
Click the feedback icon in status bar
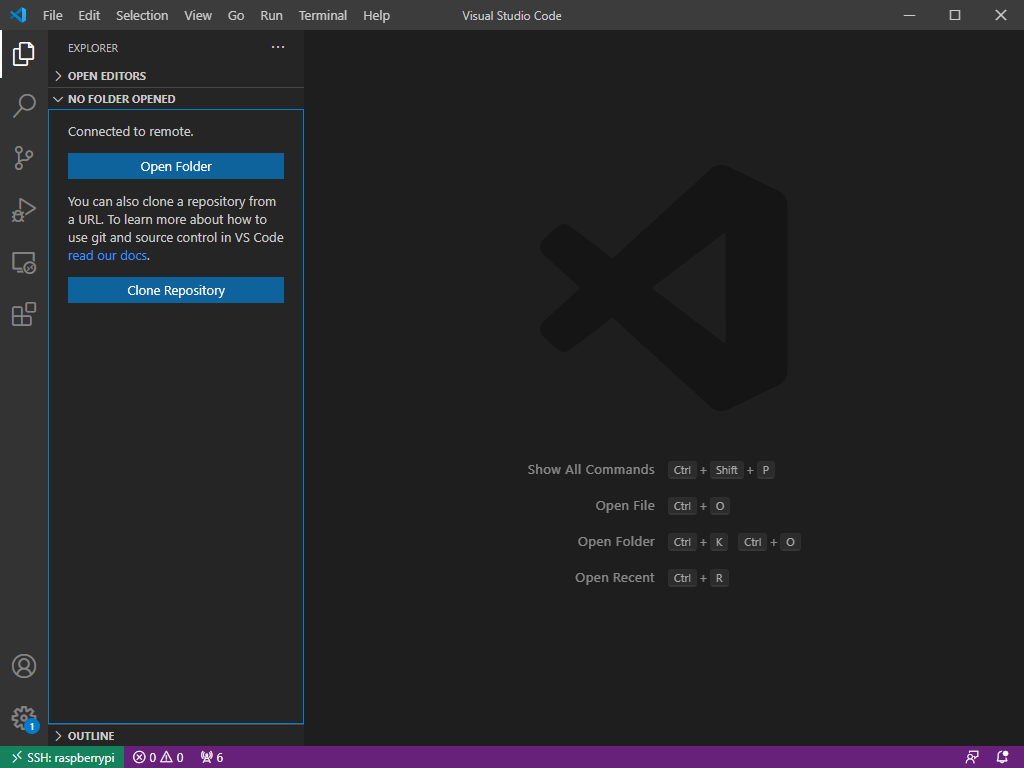coord(972,758)
